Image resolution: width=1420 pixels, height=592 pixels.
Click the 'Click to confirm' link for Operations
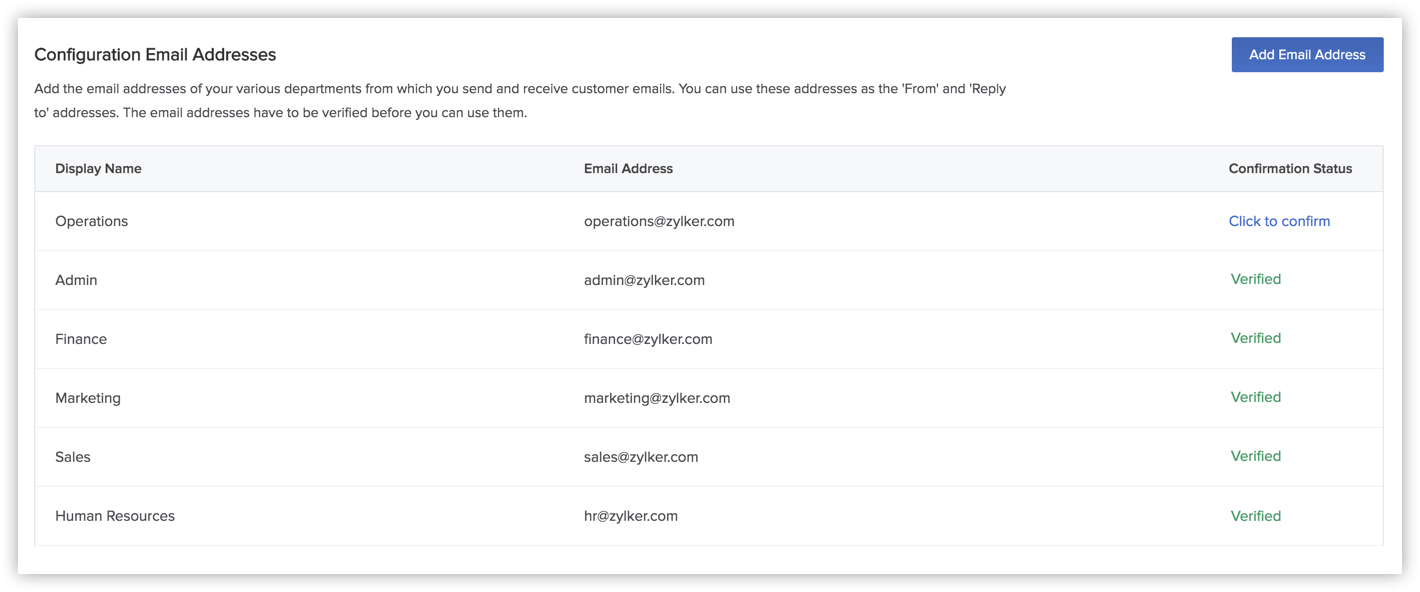(x=1279, y=221)
